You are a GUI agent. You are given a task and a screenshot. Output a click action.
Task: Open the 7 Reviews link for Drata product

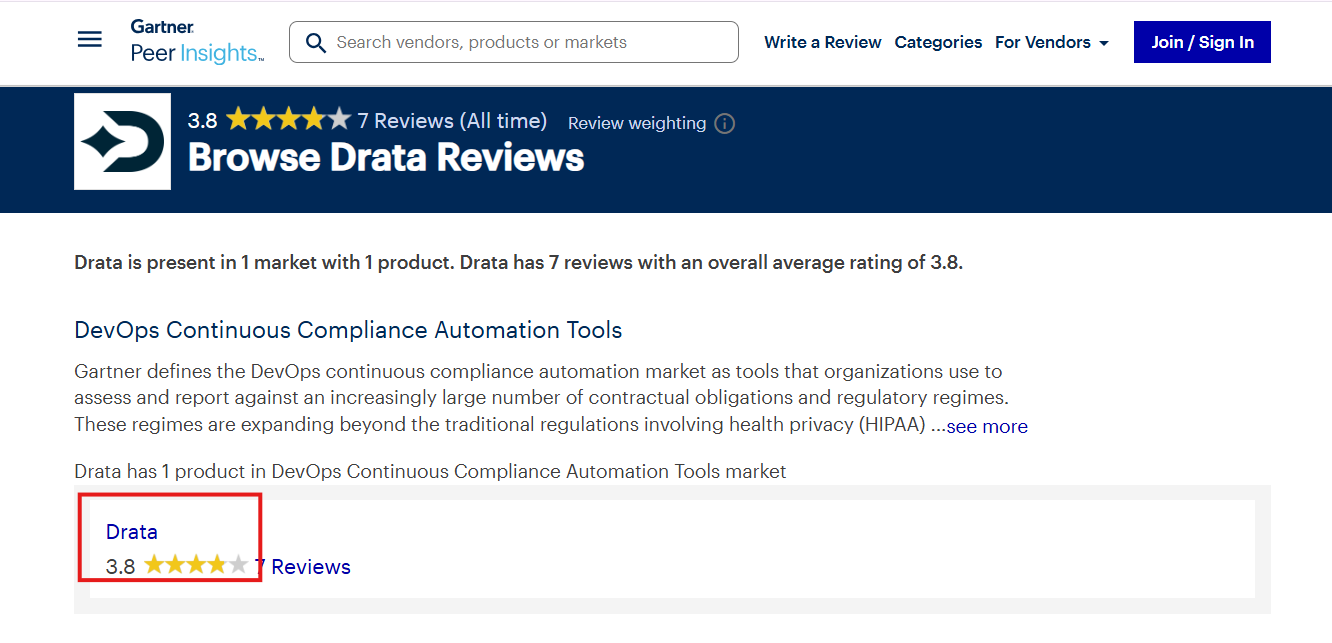click(x=302, y=567)
